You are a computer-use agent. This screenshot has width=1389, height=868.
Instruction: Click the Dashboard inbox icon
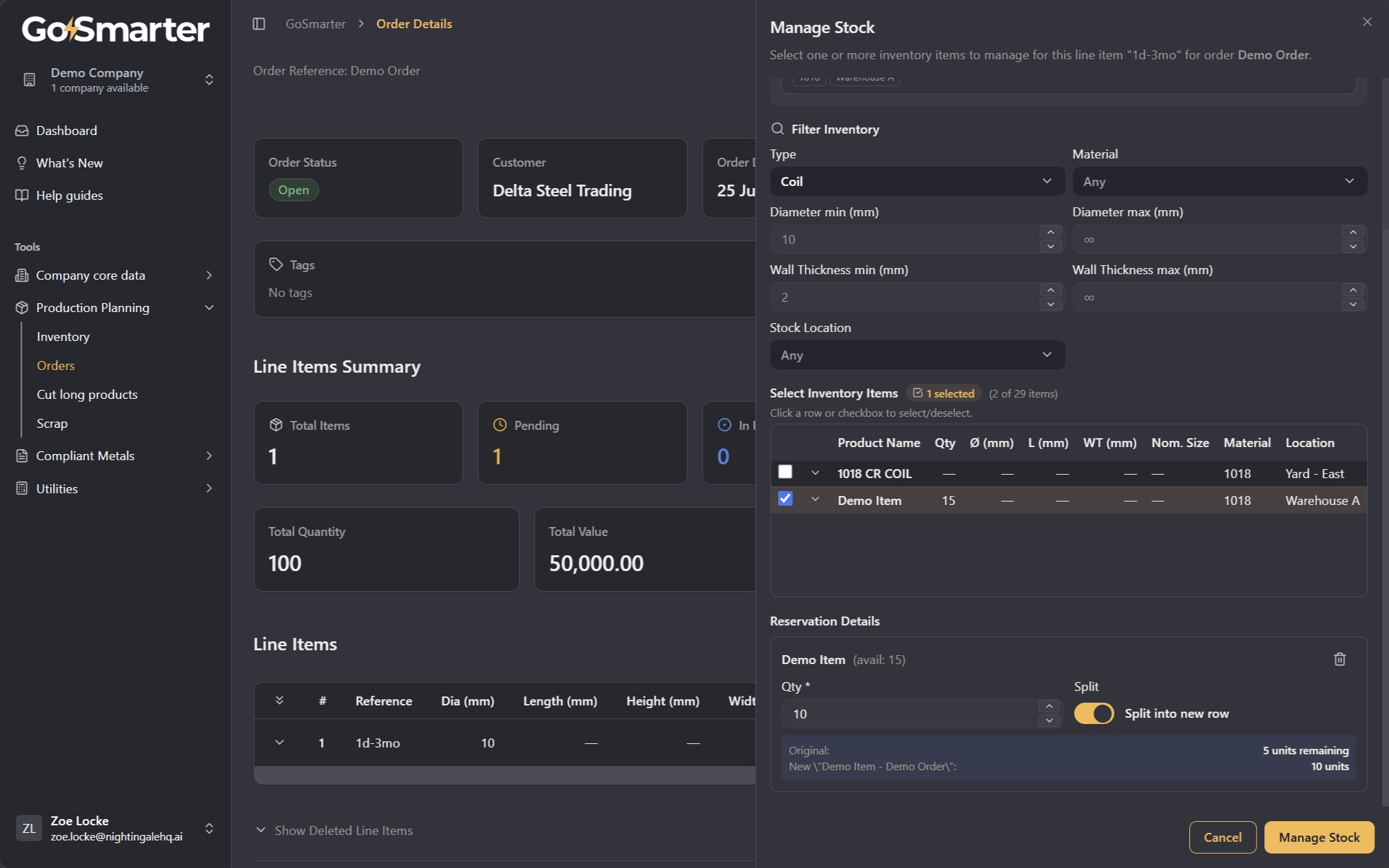coord(22,131)
